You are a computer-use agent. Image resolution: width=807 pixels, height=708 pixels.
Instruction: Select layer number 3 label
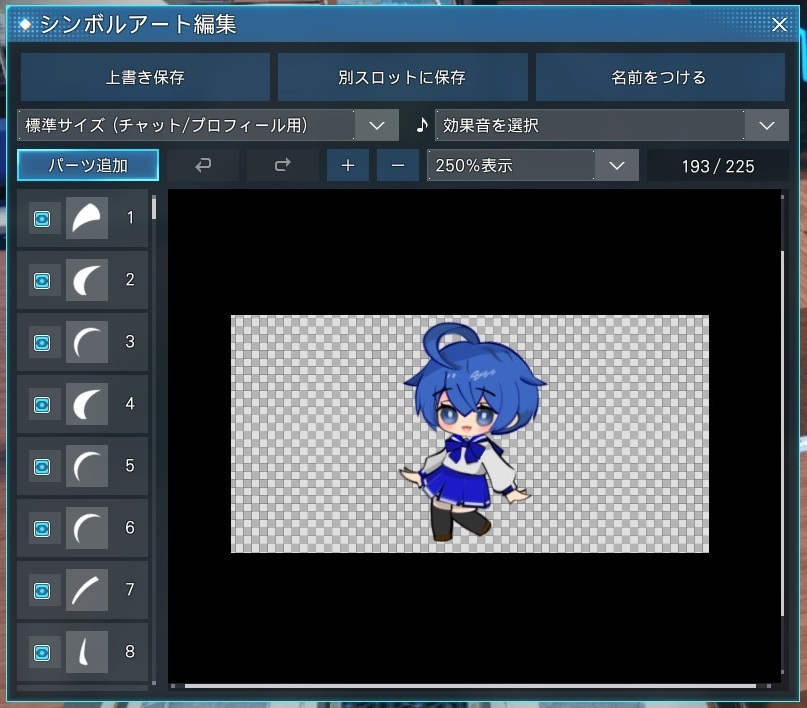pos(130,342)
